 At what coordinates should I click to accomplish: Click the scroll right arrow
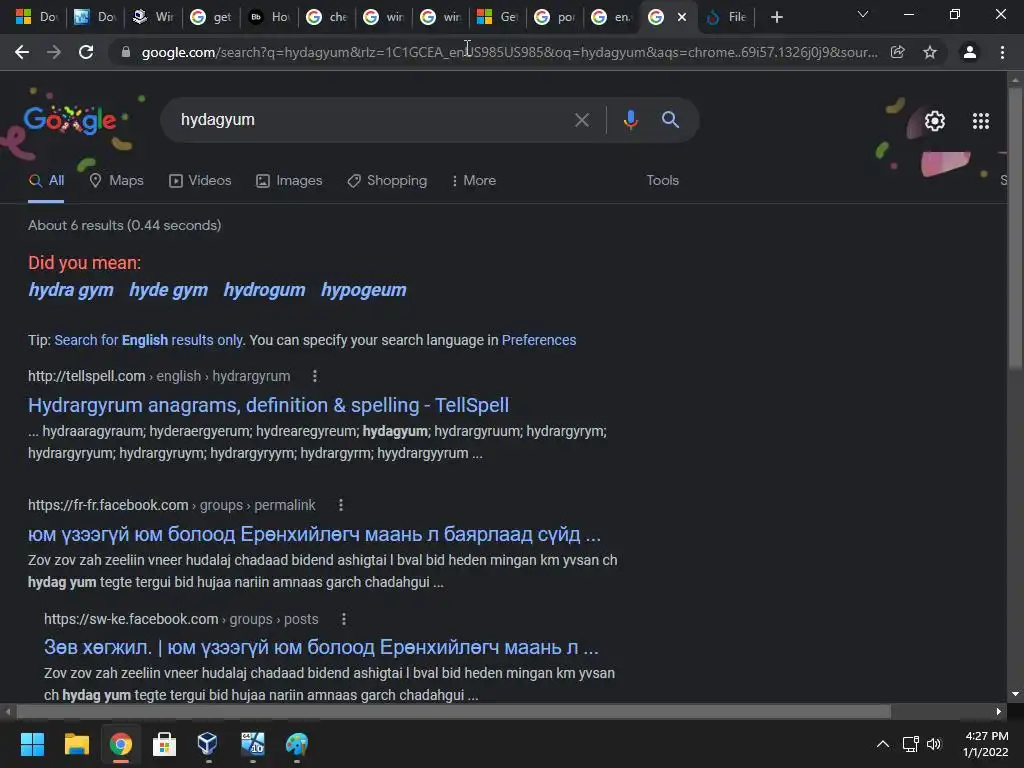[x=999, y=711]
